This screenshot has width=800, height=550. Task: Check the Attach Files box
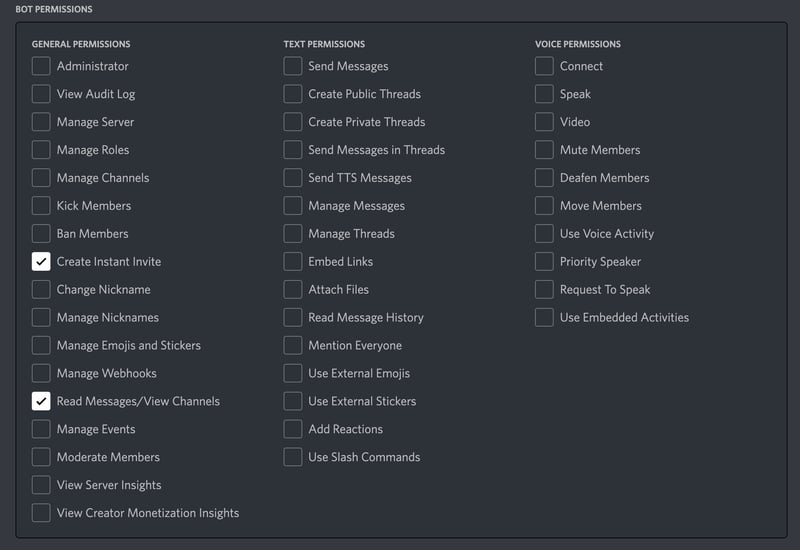click(292, 289)
